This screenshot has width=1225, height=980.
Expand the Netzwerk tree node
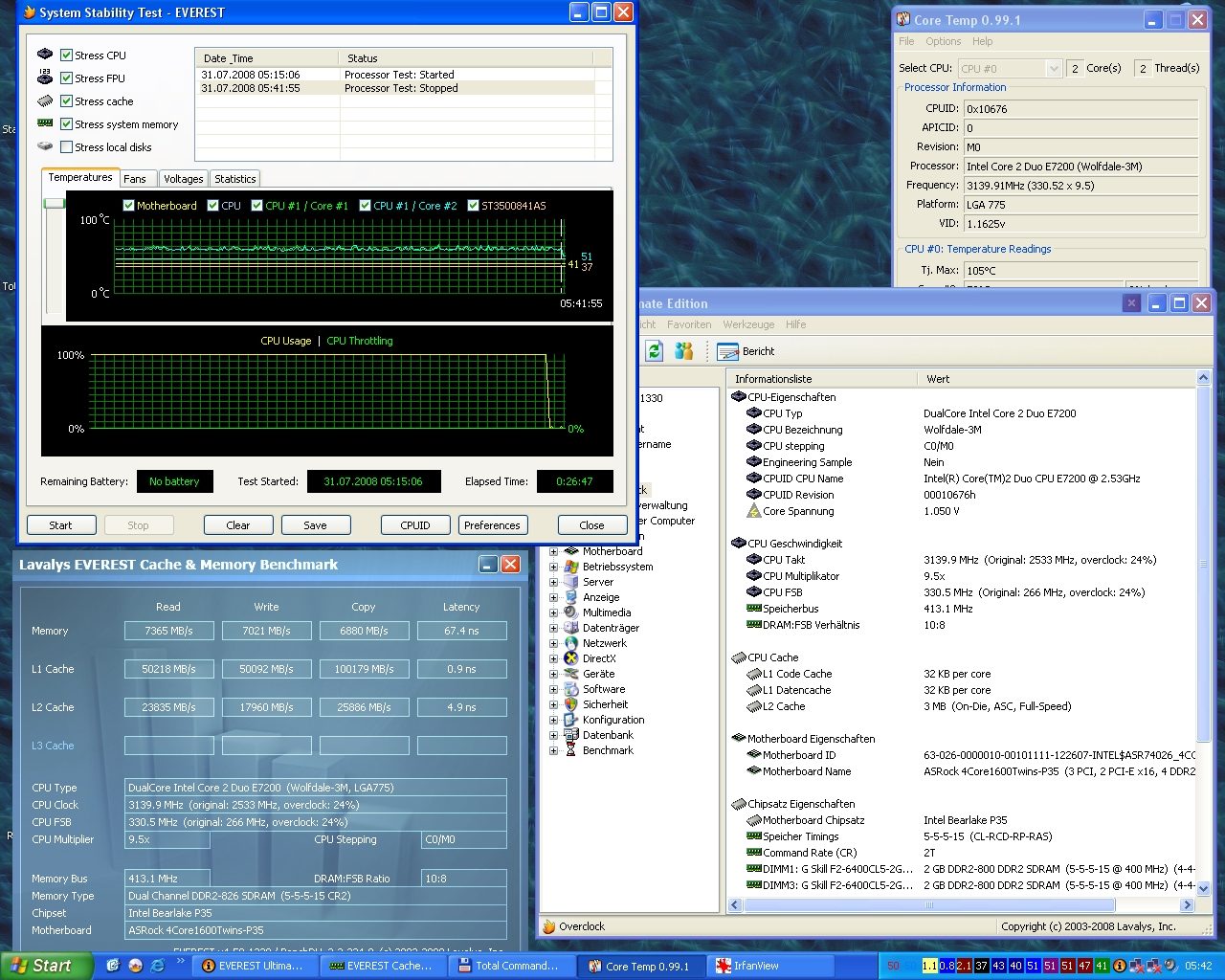tap(553, 643)
